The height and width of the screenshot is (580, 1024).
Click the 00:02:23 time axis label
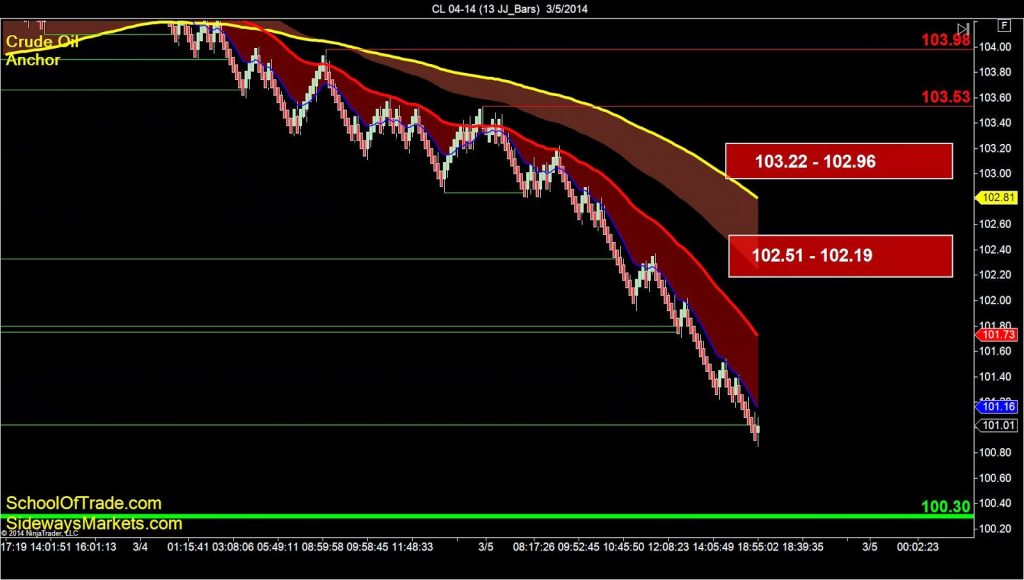click(919, 546)
